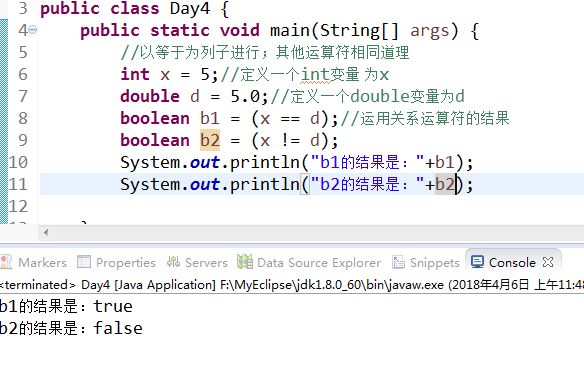Image resolution: width=584 pixels, height=383 pixels.
Task: Click the highlighted b2 variable on line 9
Action: (x=210, y=140)
